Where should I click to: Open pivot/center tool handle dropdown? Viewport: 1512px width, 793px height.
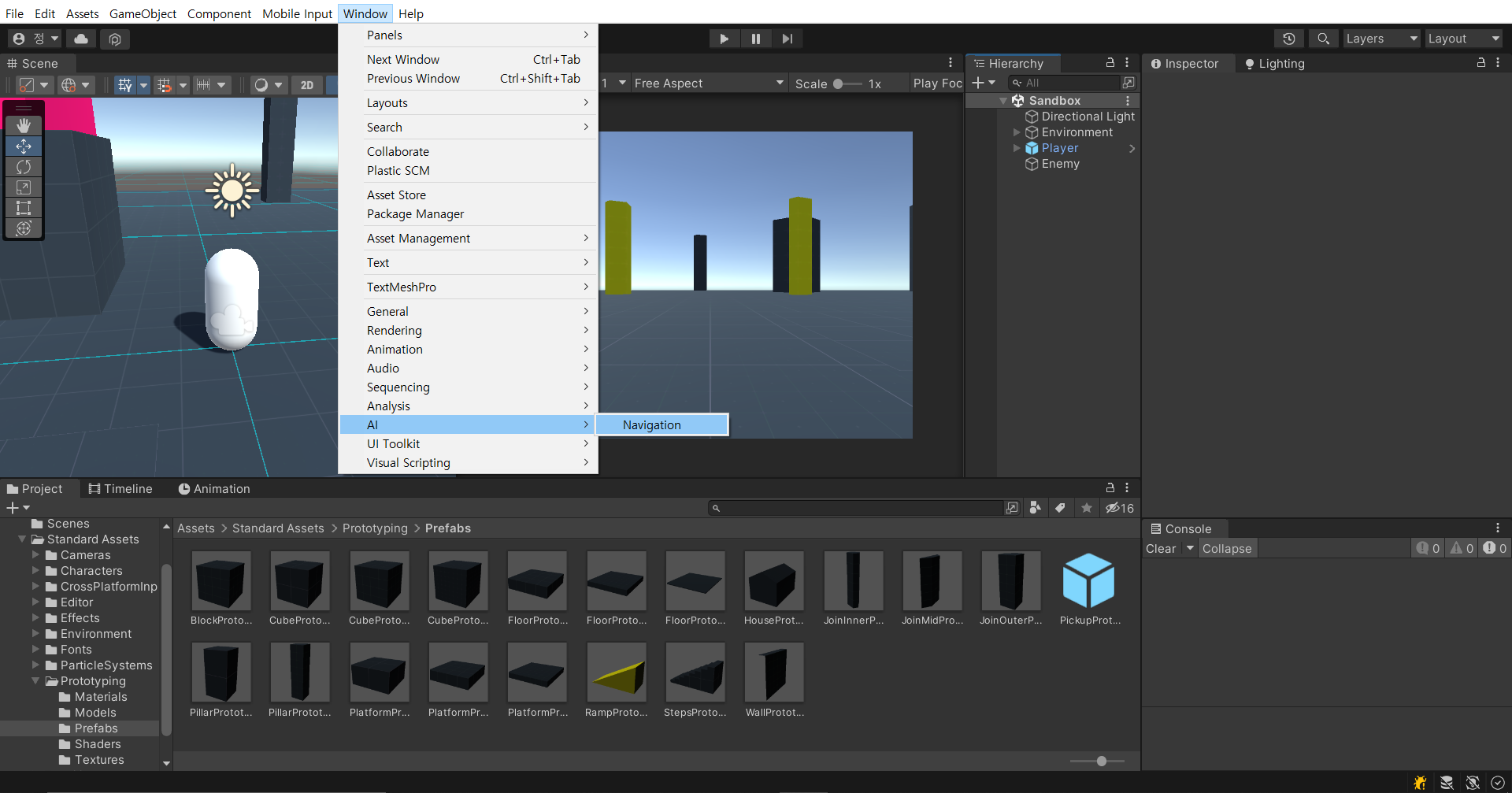pyautogui.click(x=34, y=85)
